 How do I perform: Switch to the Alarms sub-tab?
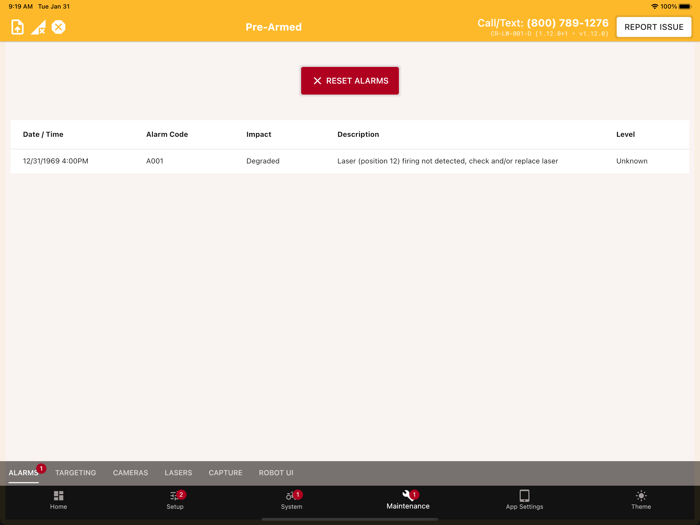click(x=24, y=473)
